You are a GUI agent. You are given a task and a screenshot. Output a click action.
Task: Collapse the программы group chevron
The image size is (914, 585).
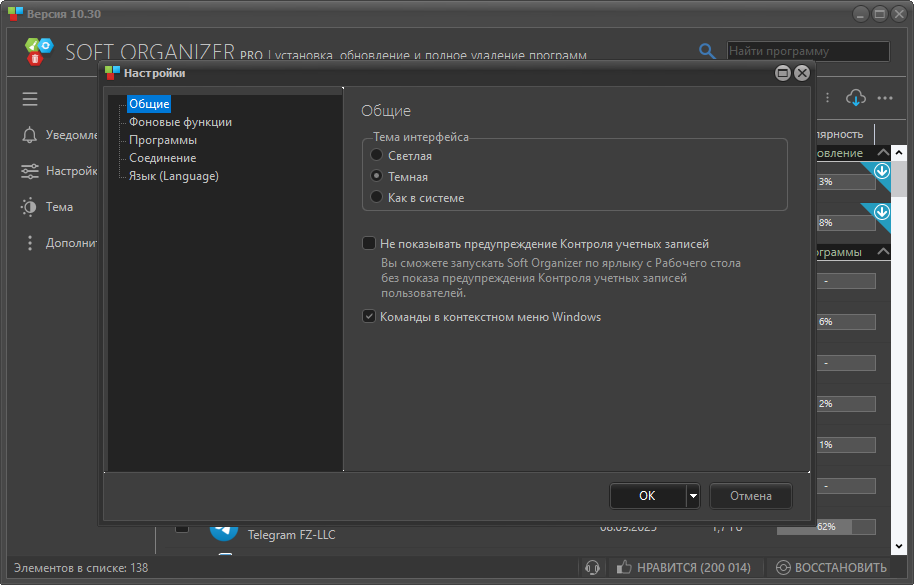pos(882,252)
